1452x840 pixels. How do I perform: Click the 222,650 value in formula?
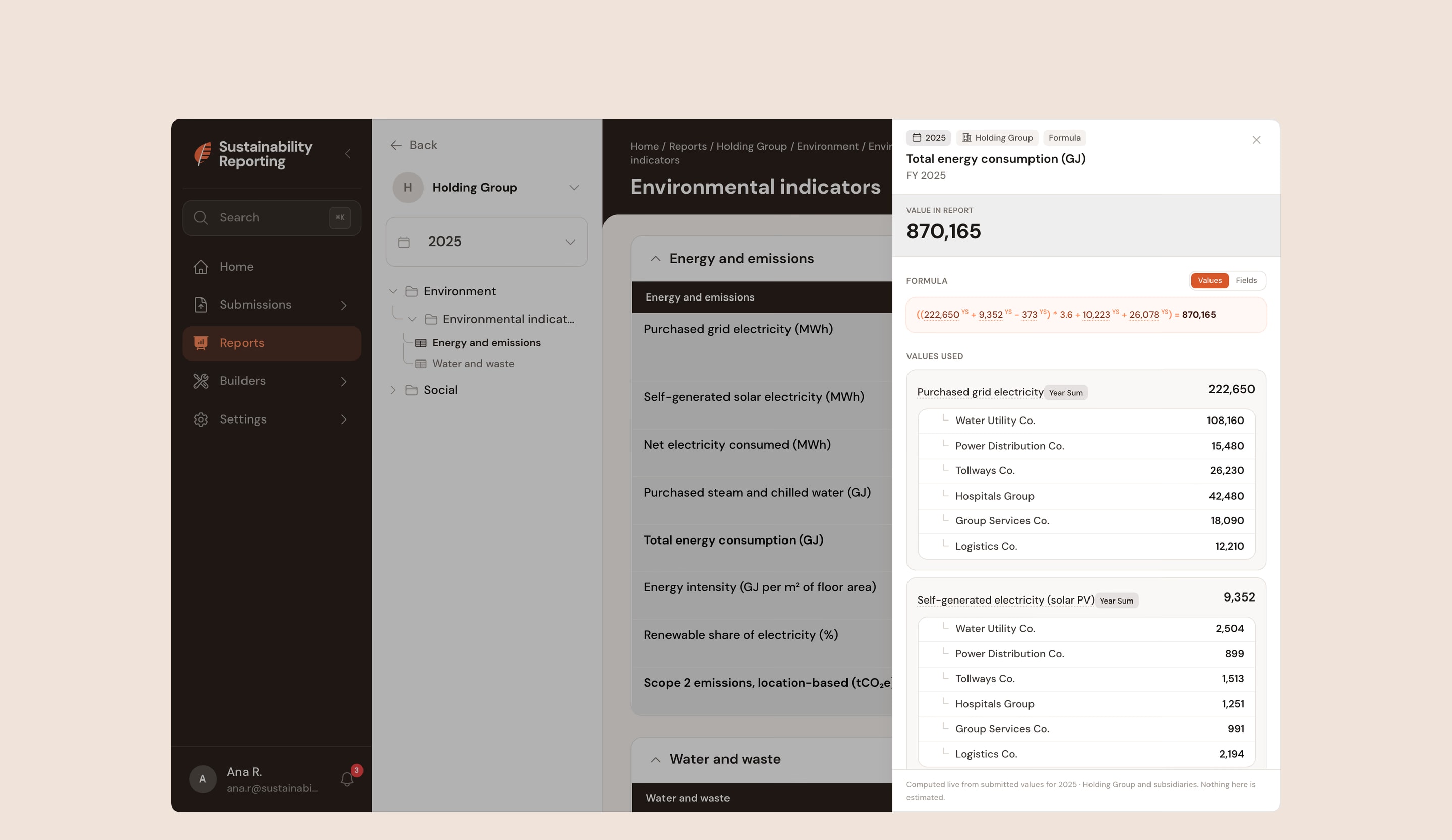click(x=941, y=315)
